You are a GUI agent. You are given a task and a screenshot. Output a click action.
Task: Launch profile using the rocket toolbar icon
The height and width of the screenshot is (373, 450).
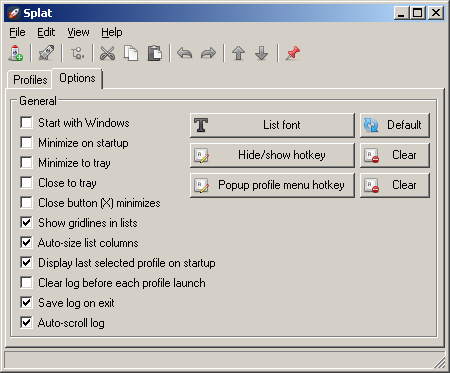(x=46, y=53)
